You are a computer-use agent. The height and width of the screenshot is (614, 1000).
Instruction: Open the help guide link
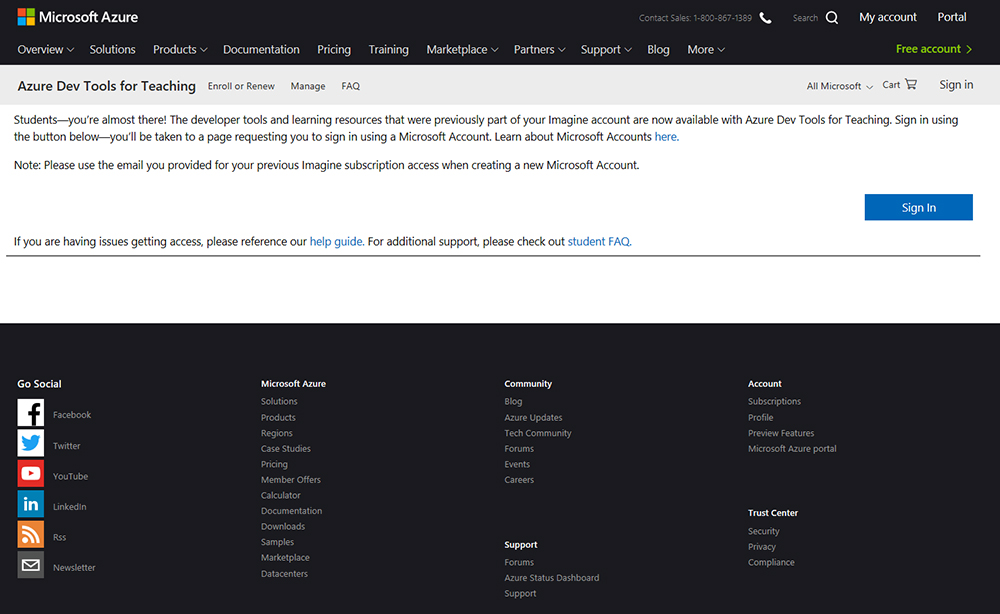(x=337, y=242)
